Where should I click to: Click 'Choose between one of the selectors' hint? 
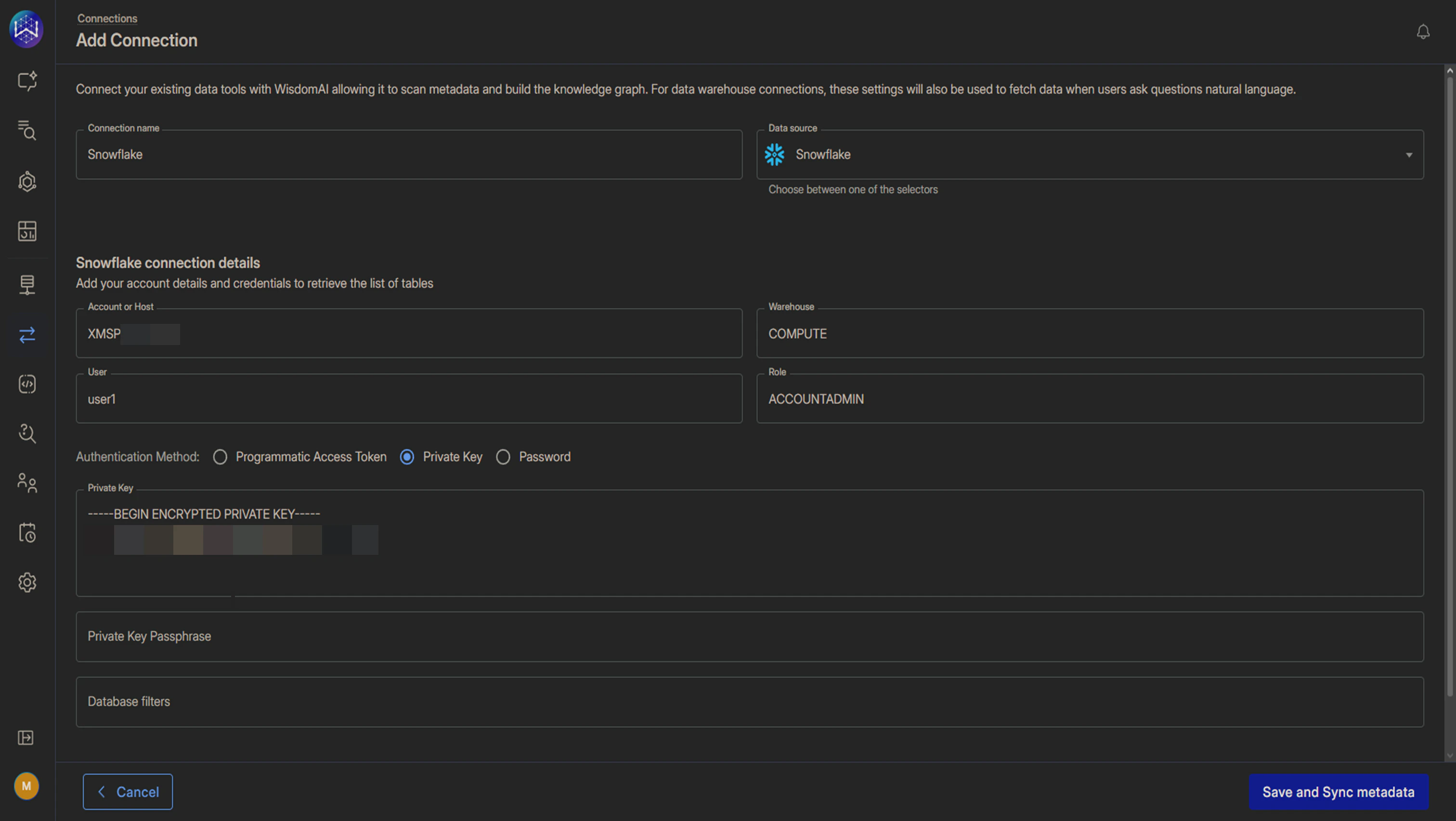pyautogui.click(x=853, y=190)
